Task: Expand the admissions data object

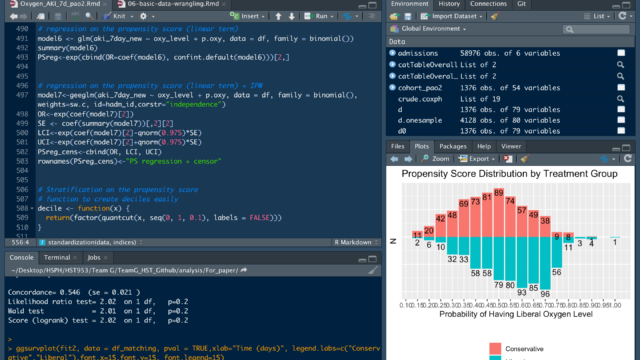Action: click(392, 53)
